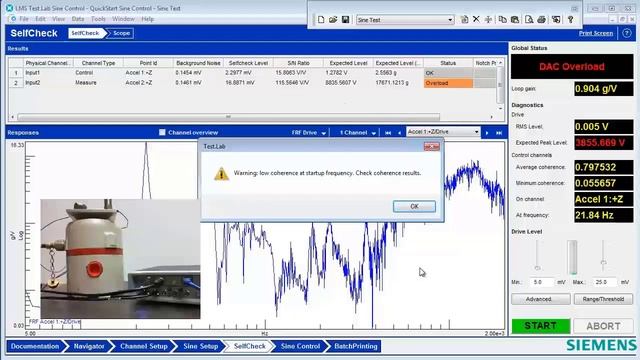The width and height of the screenshot is (640, 360).
Task: Click the orange Overload status cell
Action: coord(448,83)
